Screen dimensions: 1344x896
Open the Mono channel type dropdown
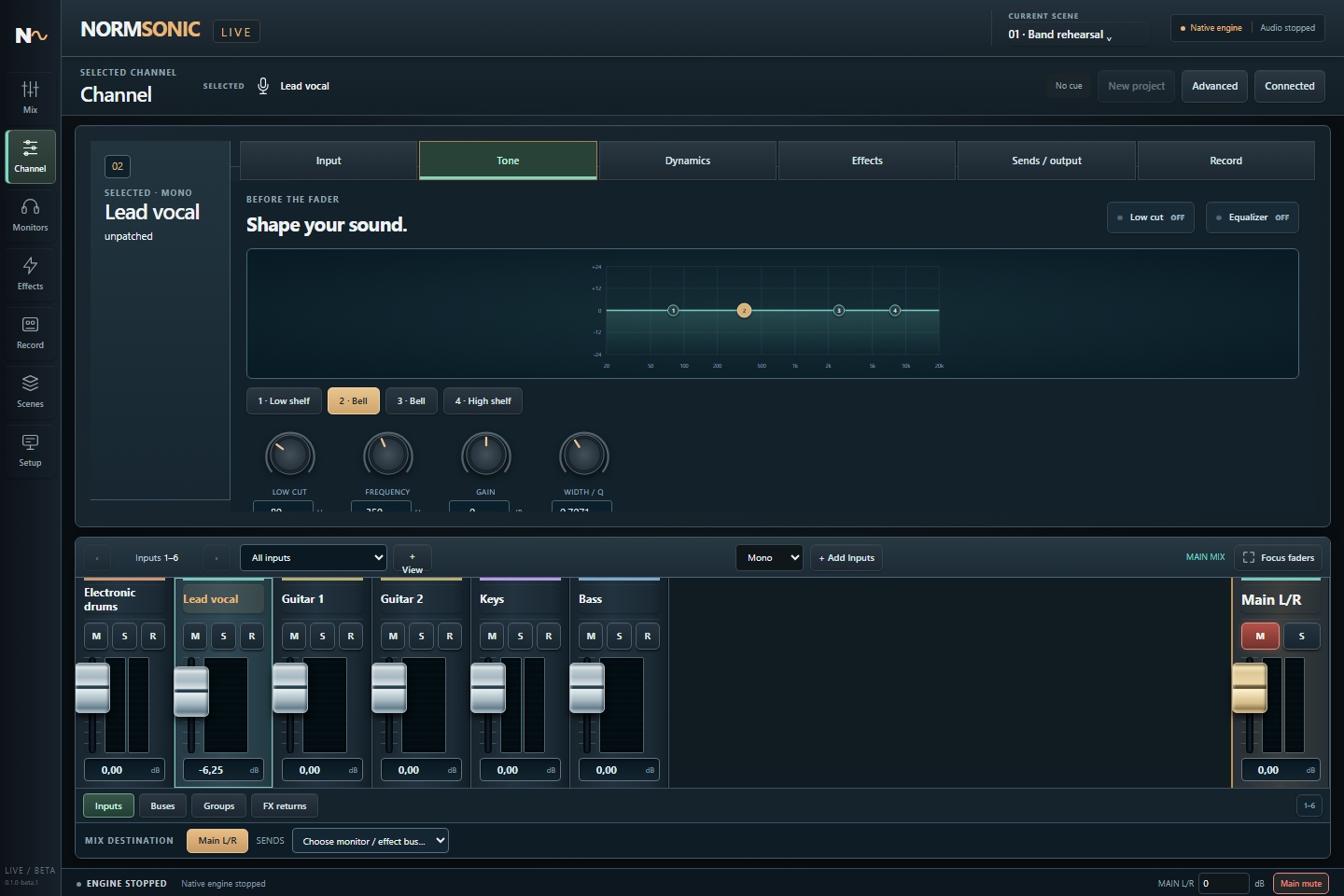(x=769, y=558)
